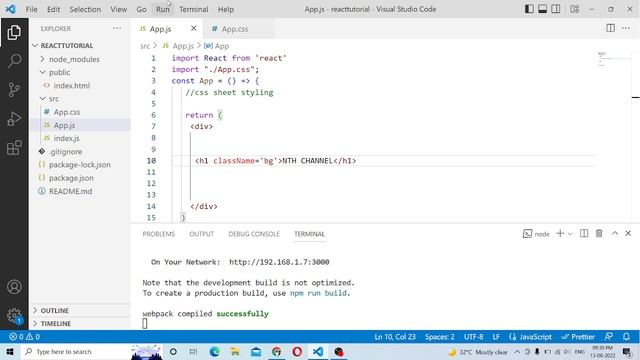Open the Run menu
This screenshot has width=640, height=360.
tap(162, 9)
